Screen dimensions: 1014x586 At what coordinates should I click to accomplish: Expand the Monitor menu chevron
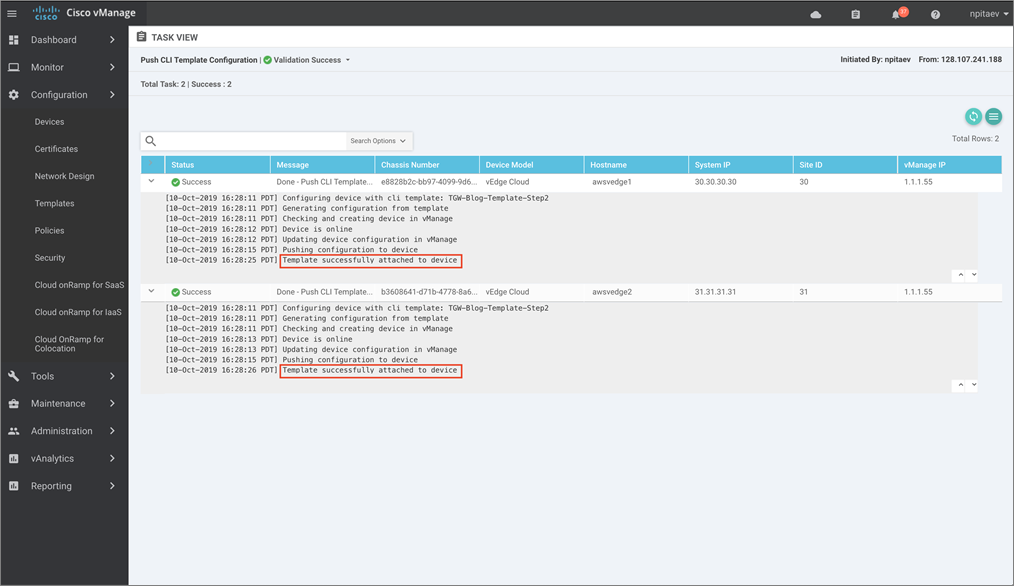(x=113, y=67)
